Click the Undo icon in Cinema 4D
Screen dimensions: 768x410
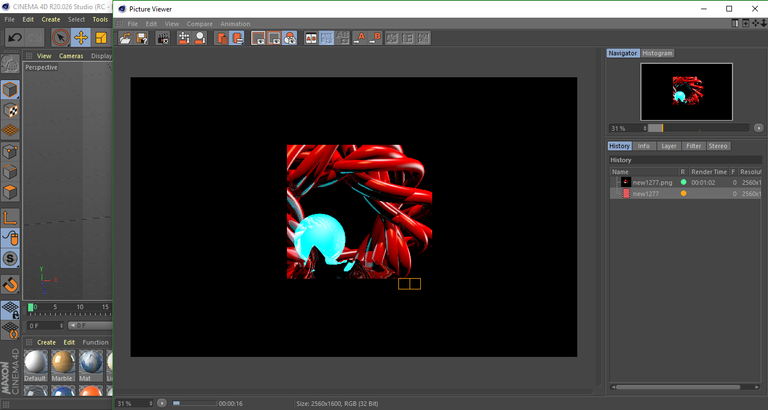click(x=15, y=37)
